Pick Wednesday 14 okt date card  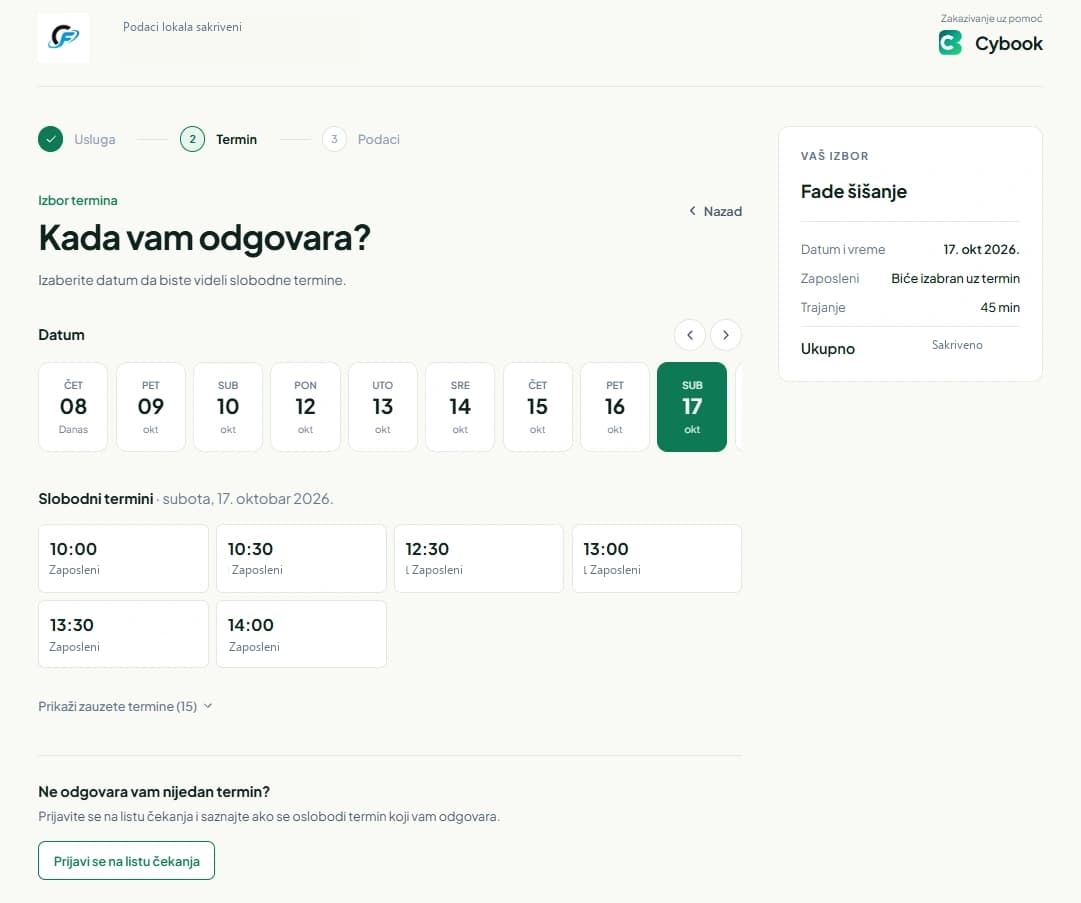pos(460,407)
